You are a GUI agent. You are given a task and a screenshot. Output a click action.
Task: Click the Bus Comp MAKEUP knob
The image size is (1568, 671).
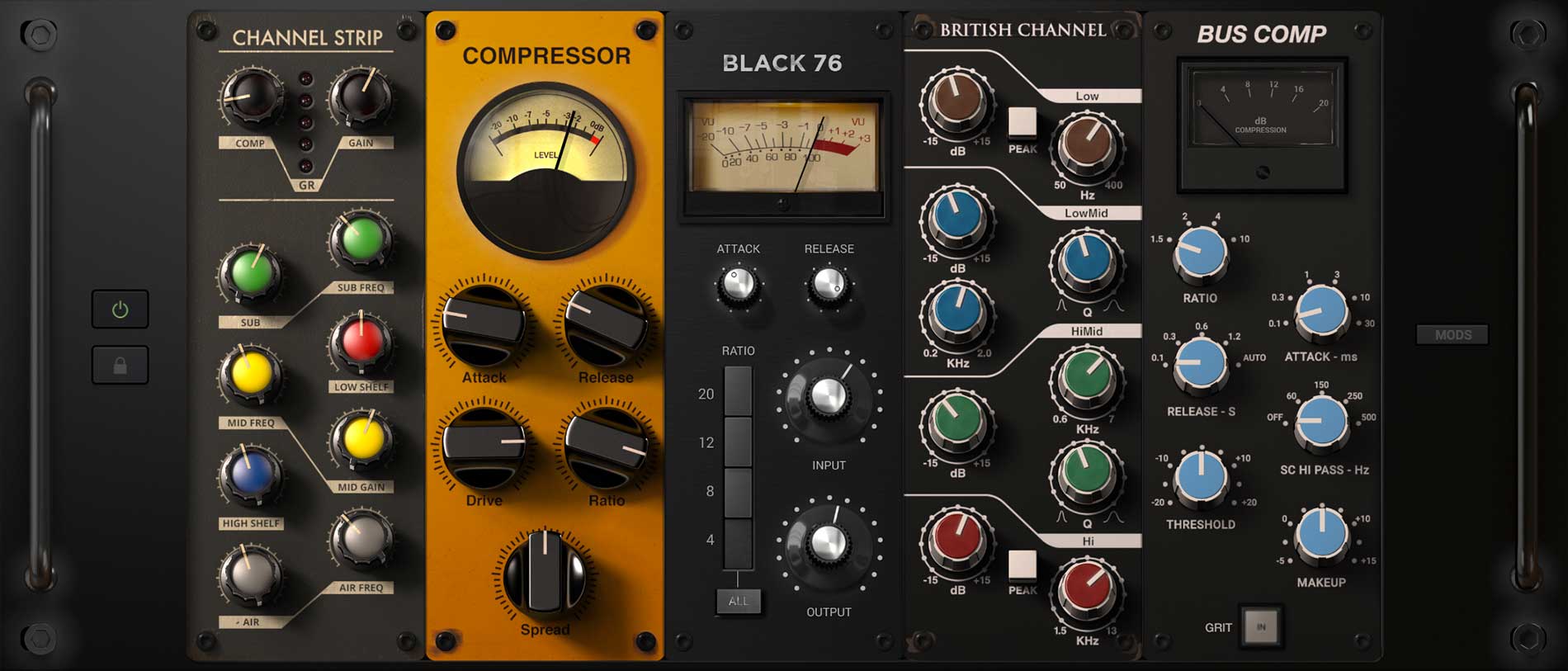click(1321, 535)
